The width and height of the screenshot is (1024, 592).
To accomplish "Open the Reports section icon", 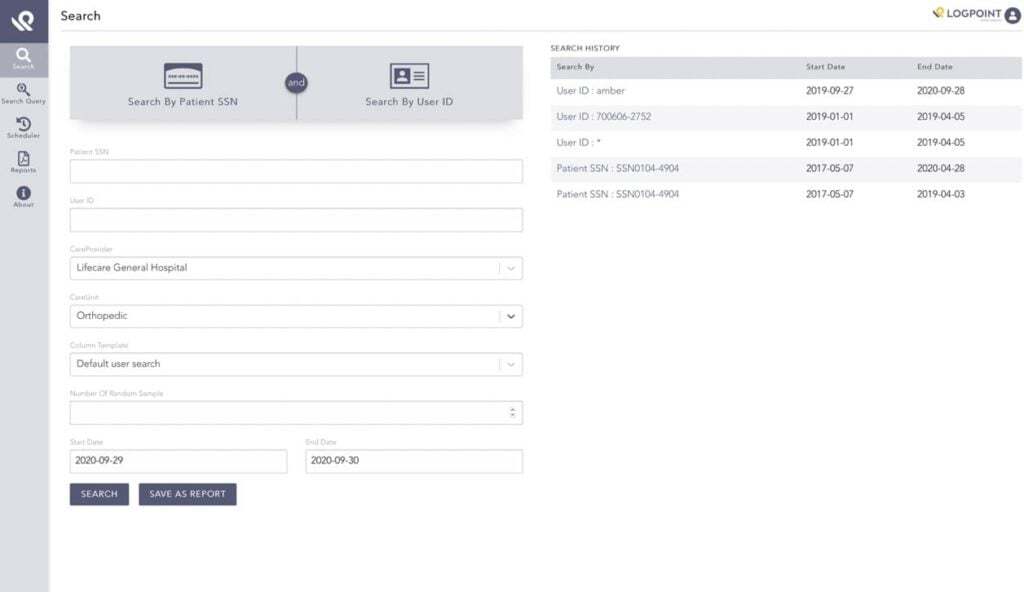I will [x=23, y=161].
